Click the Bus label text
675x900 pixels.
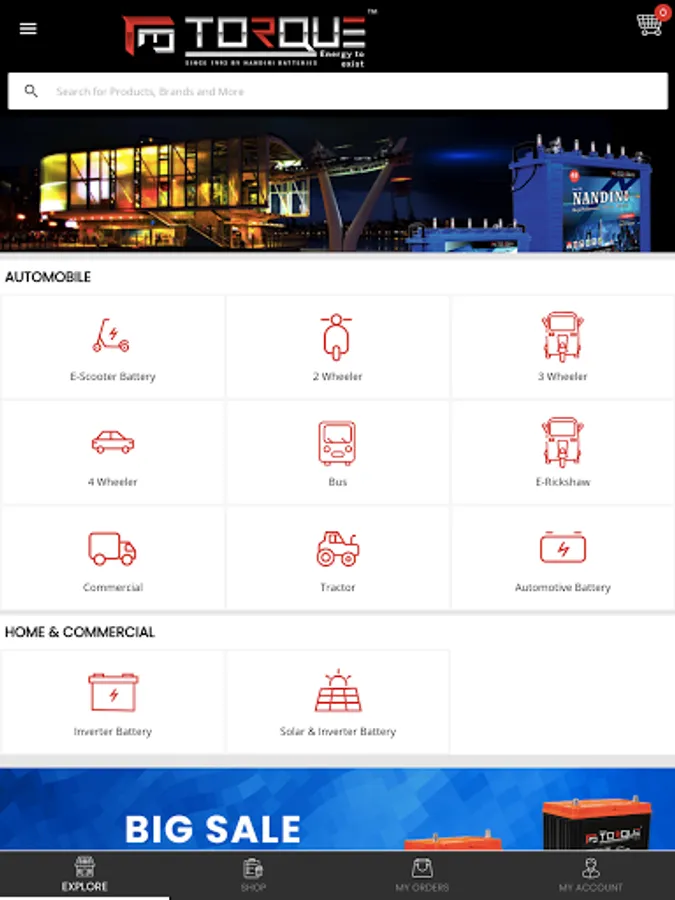pos(338,482)
